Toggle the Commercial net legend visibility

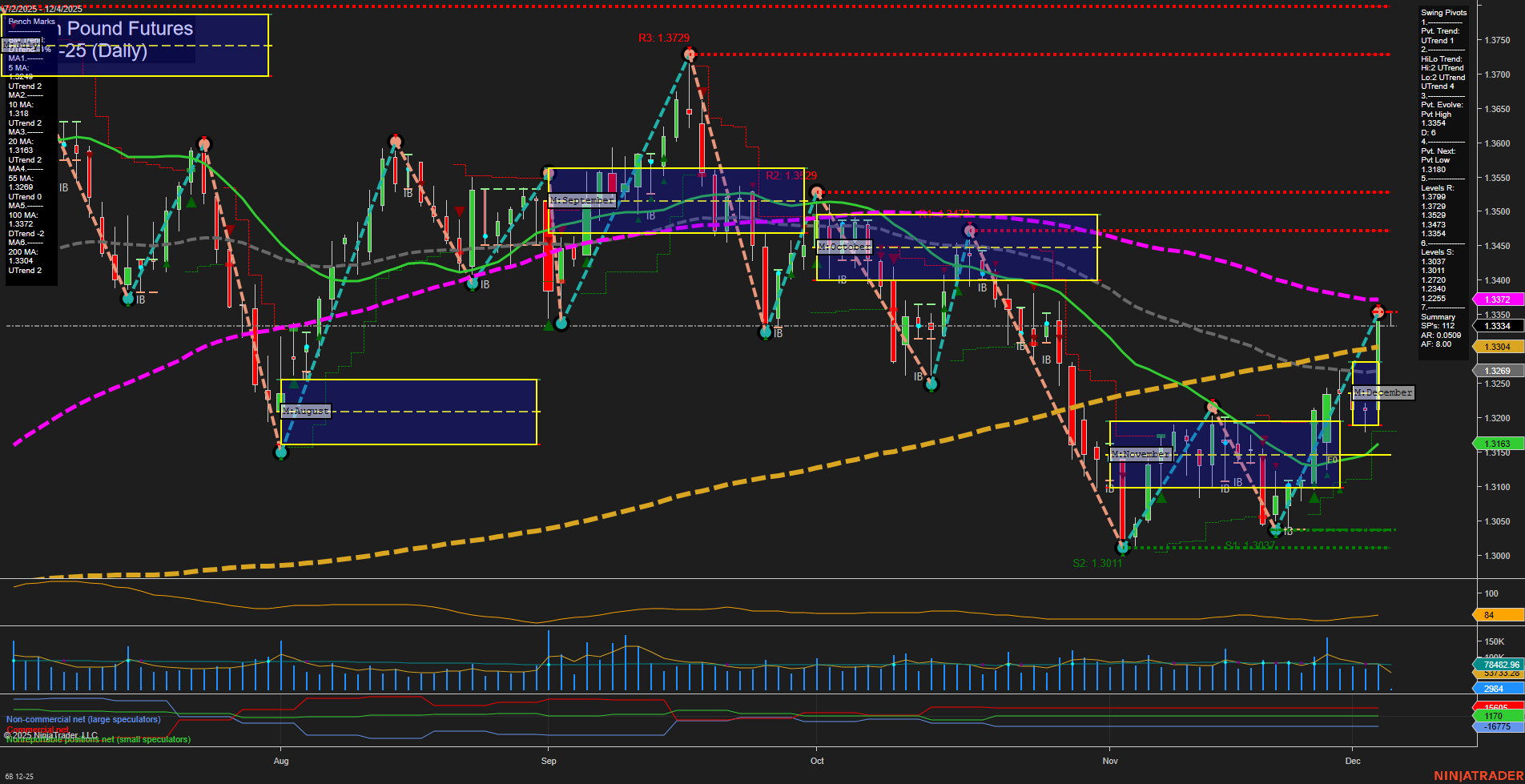pos(37,730)
